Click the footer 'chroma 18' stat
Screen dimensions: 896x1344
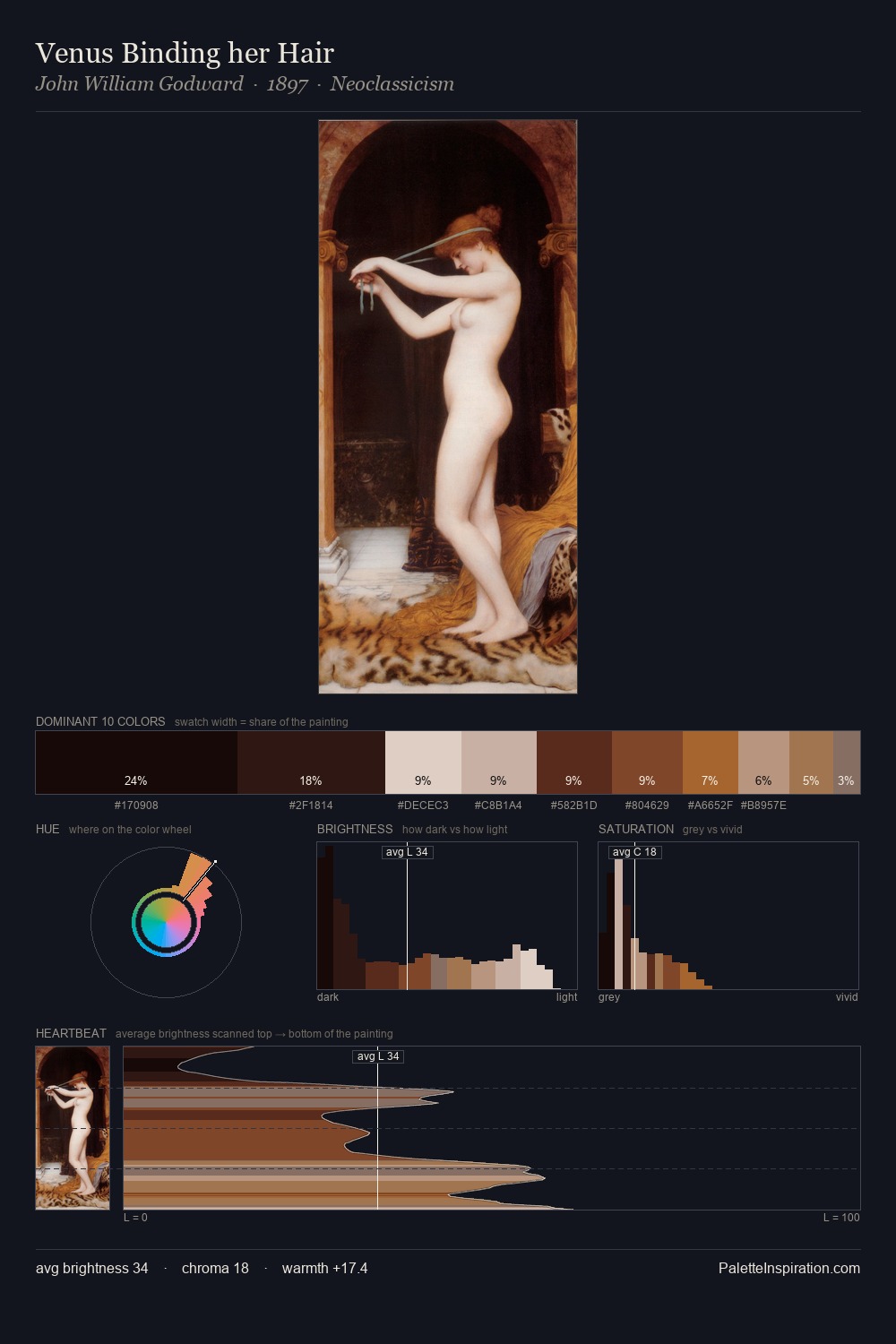point(215,1268)
